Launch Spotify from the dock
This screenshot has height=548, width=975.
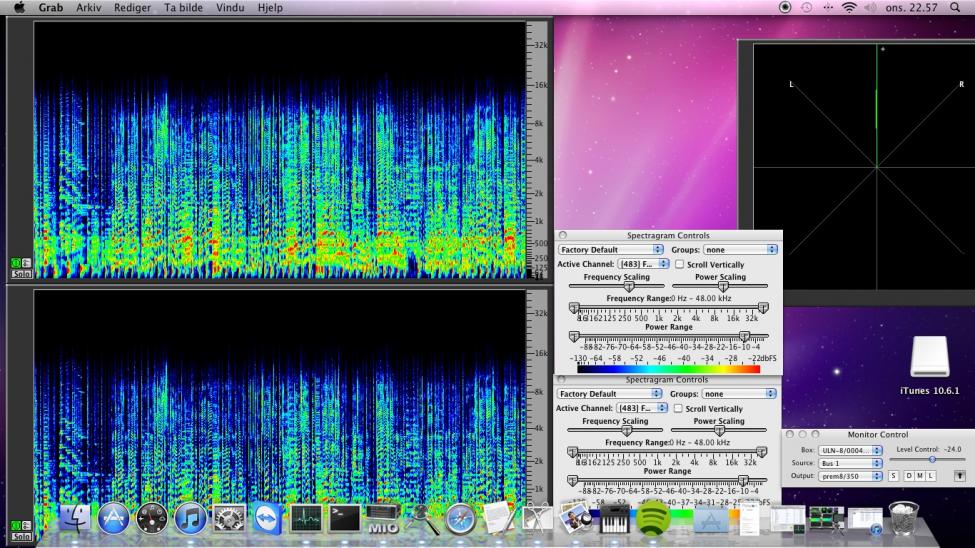click(652, 519)
